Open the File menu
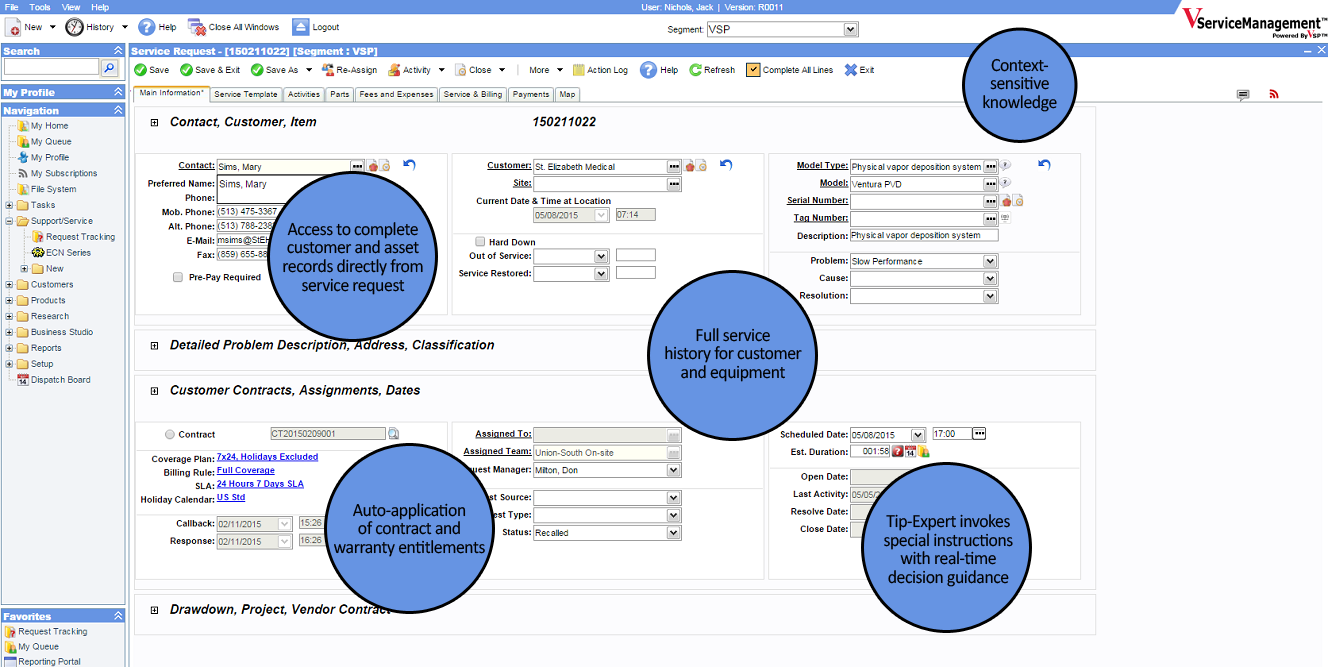Image resolution: width=1328 pixels, height=667 pixels. tap(12, 7)
